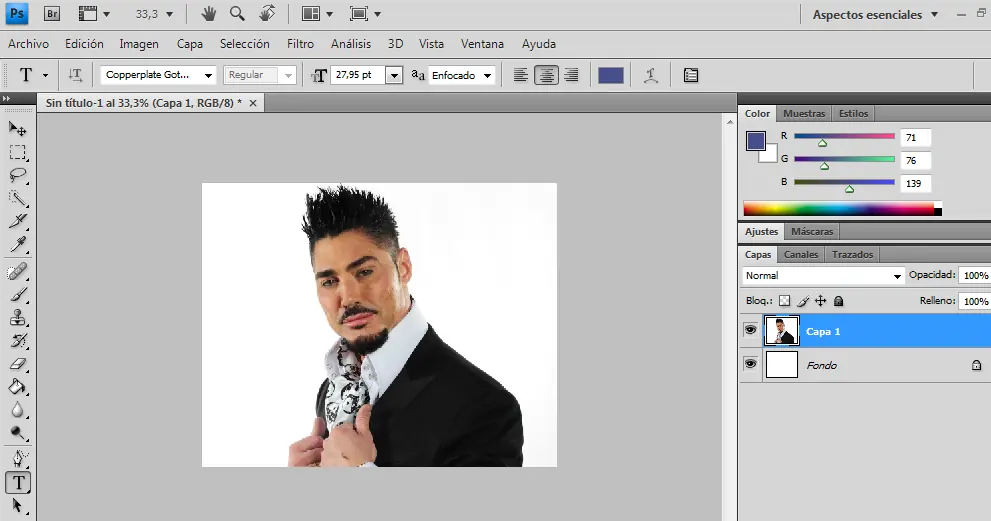
Task: Open the Filtro menu
Action: coord(300,44)
